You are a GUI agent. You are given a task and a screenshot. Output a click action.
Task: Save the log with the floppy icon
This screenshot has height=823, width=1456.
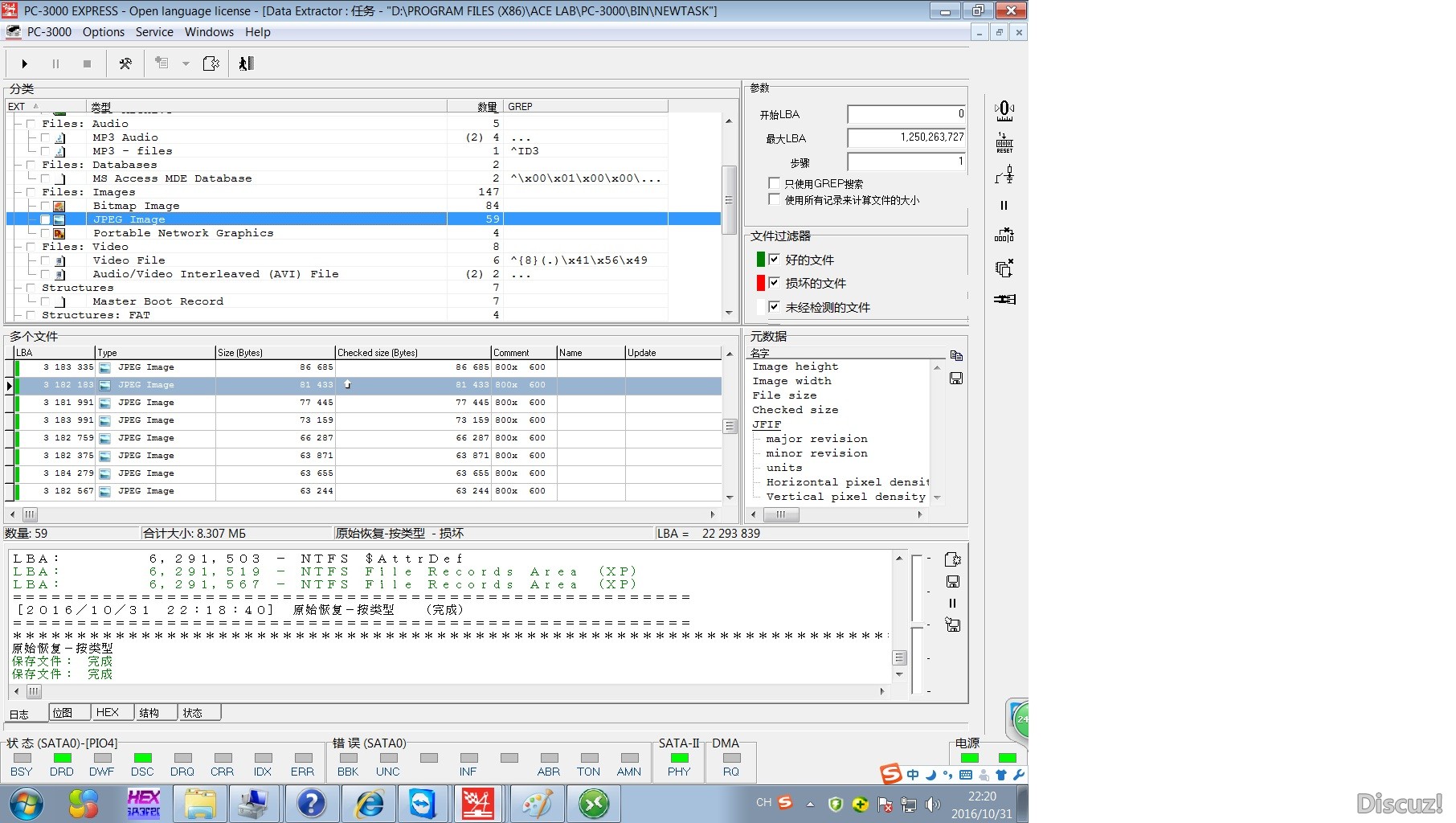953,581
